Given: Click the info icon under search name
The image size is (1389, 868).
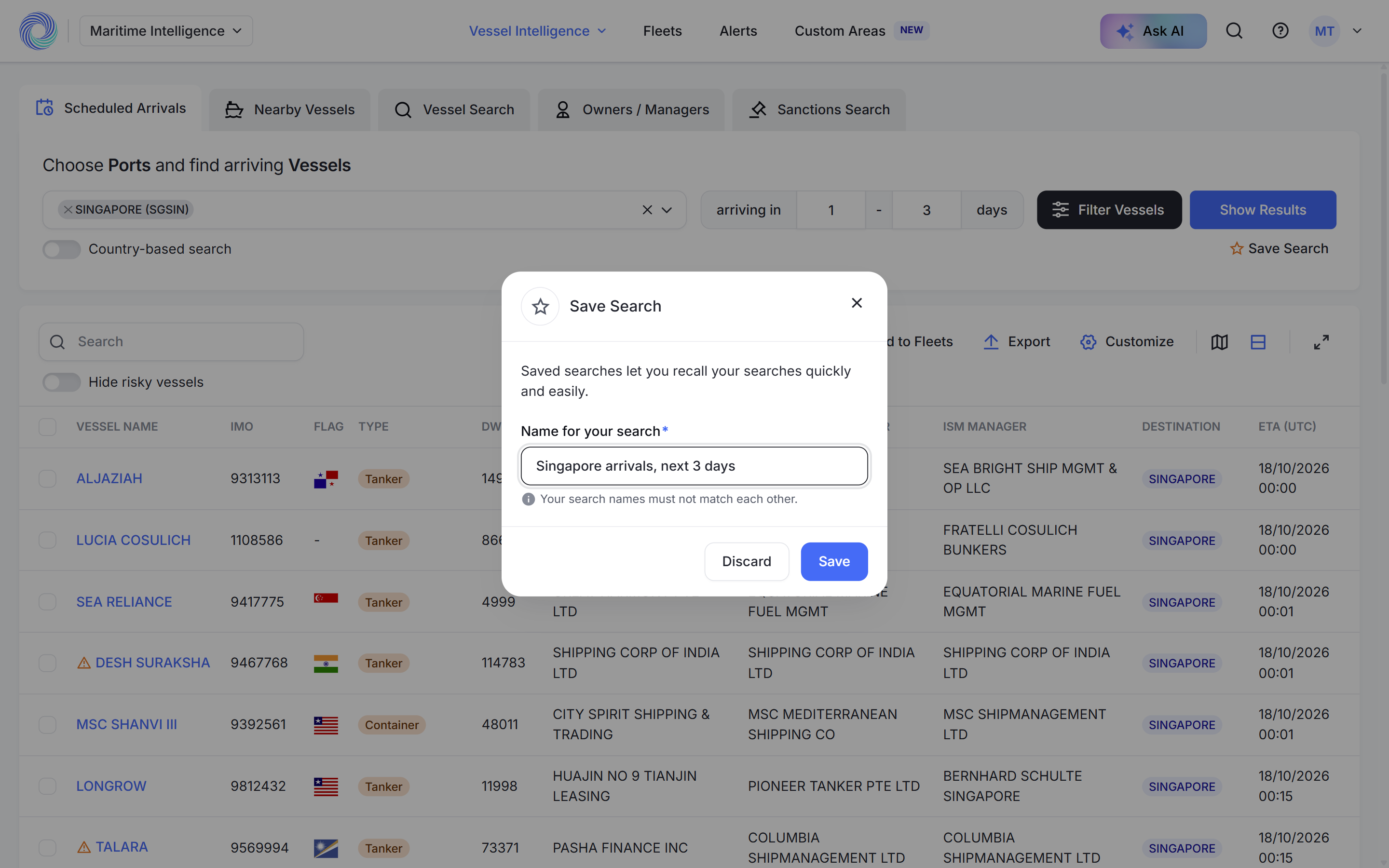Looking at the screenshot, I should (528, 500).
